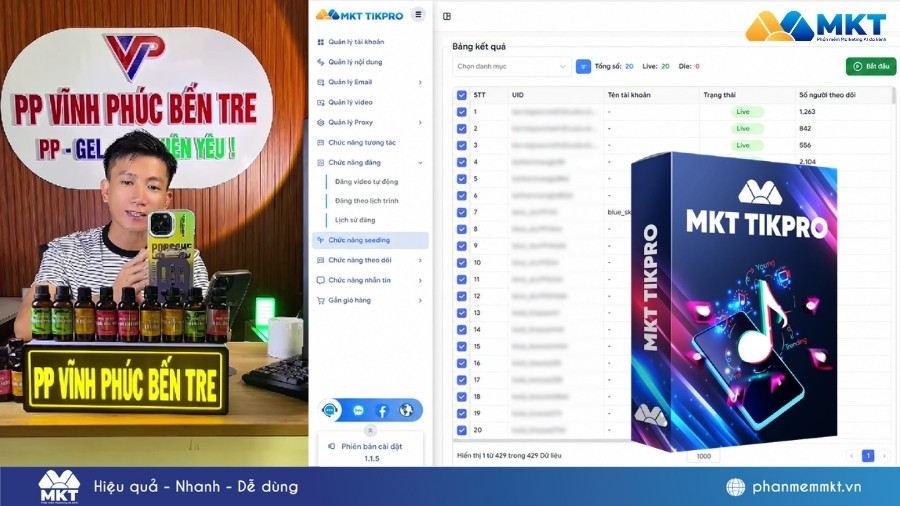Screen dimensions: 900x506
Task: Click the next page arrow
Action: click(x=885, y=456)
